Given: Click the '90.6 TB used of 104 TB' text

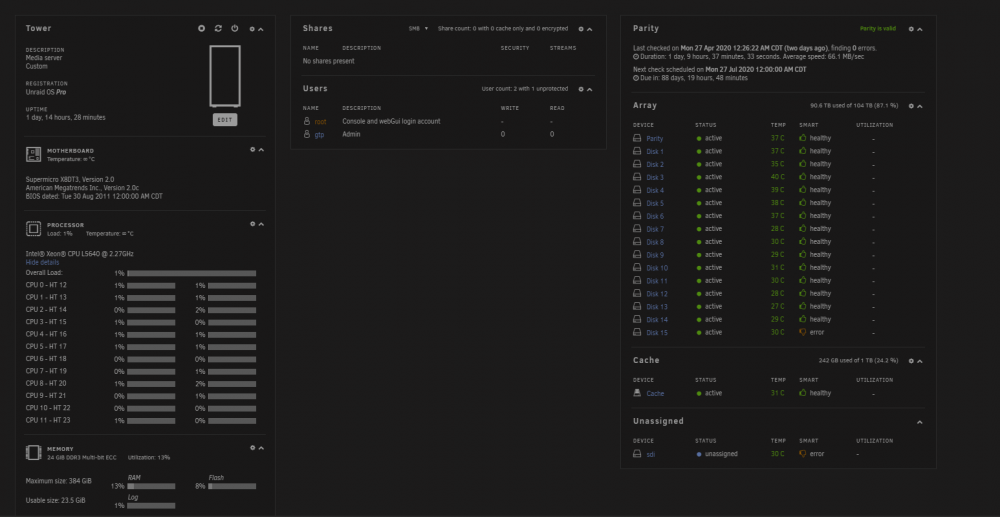Looking at the screenshot, I should coord(854,106).
